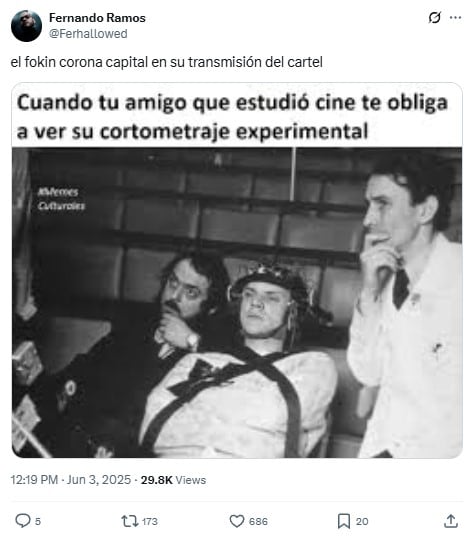Share the post via upload icon
The width and height of the screenshot is (476, 537).
tap(451, 521)
